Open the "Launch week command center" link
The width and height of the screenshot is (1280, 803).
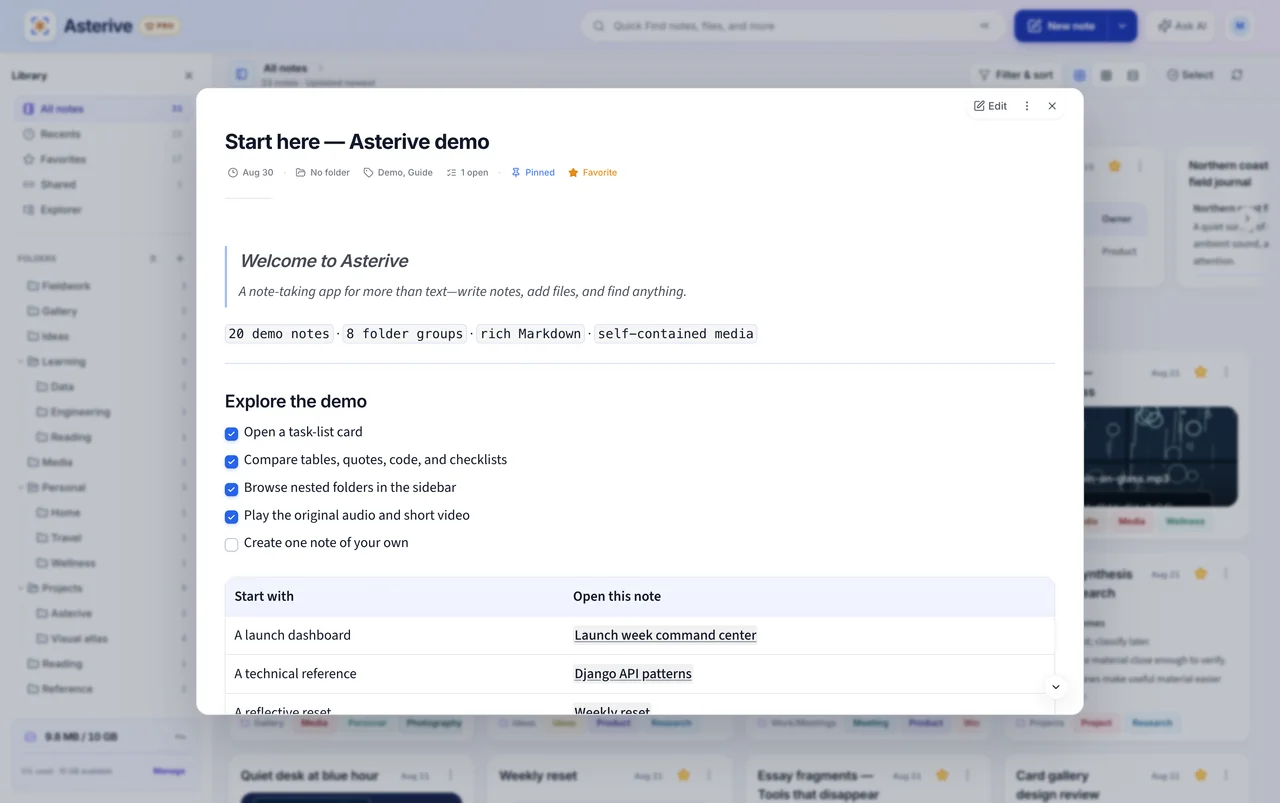[665, 635]
